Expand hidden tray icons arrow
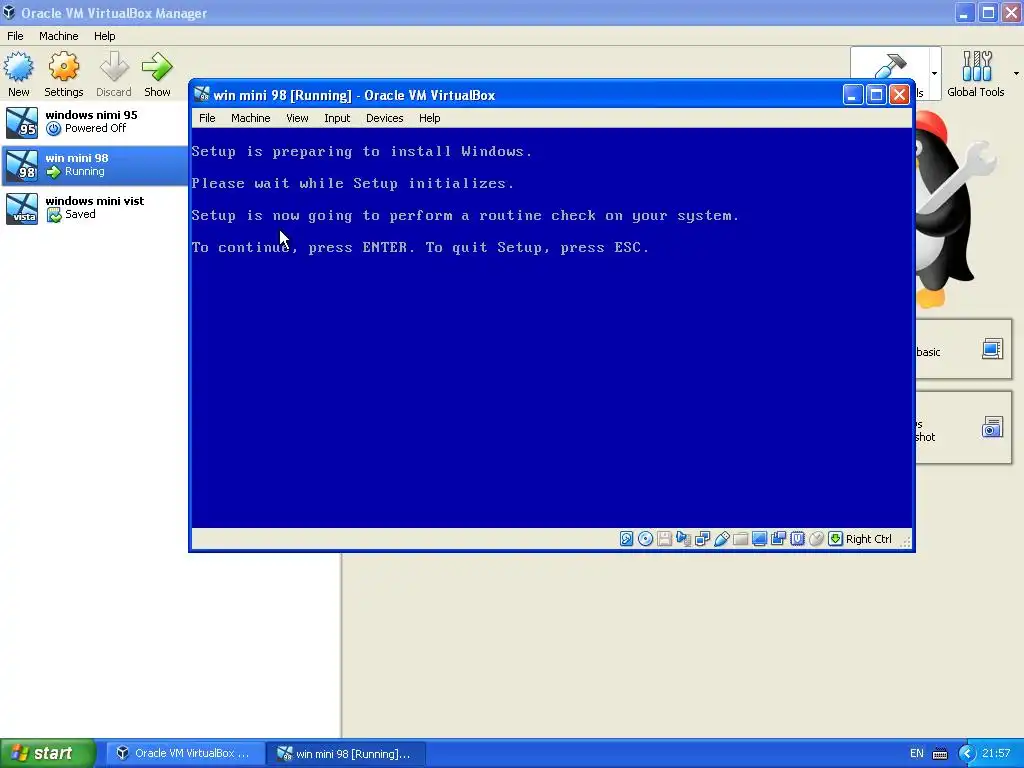The width and height of the screenshot is (1024, 768). click(x=967, y=754)
